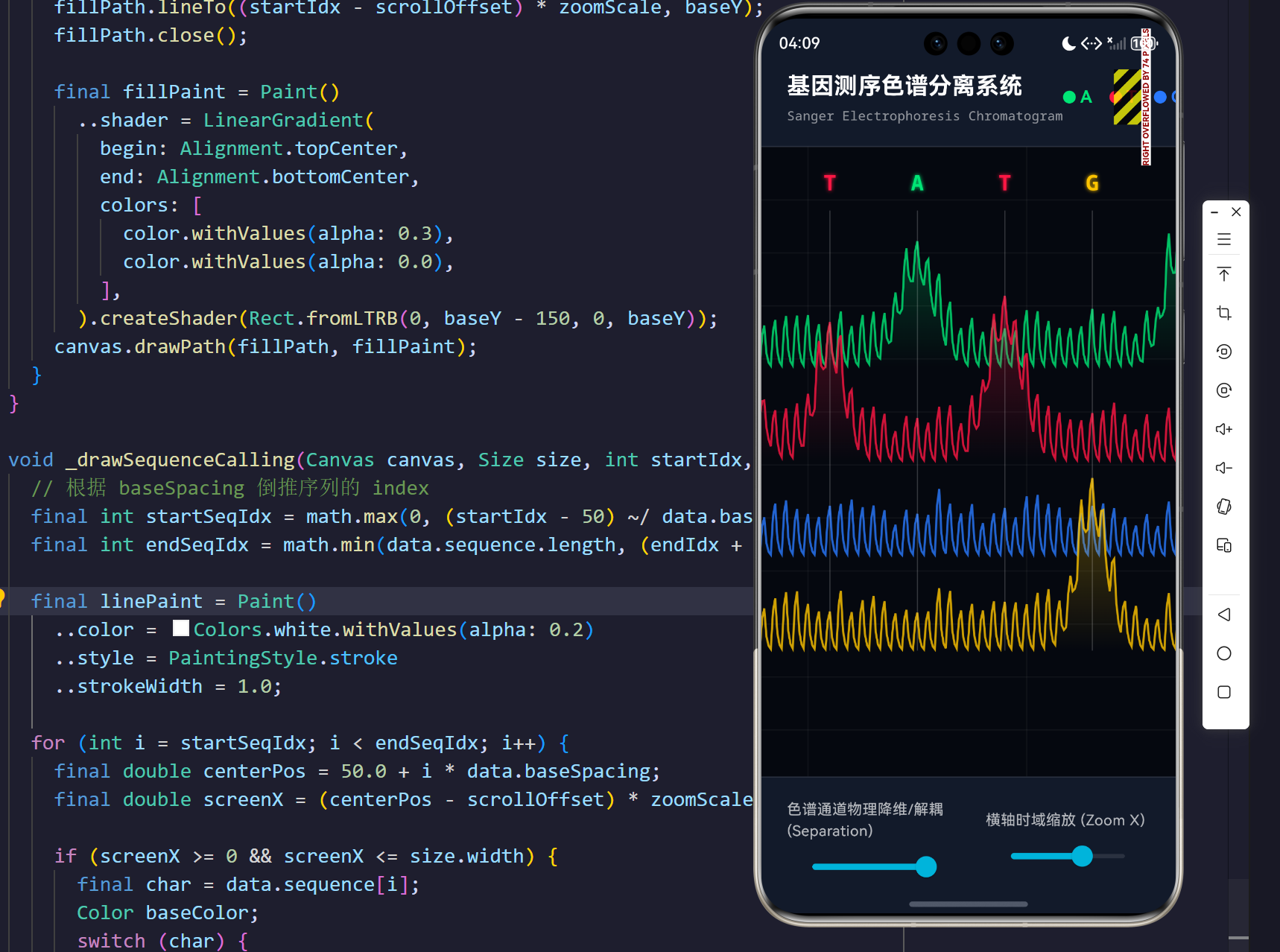The image size is (1280, 952).
Task: Rotate the device clockwise in emulator toolbar
Action: [x=1224, y=390]
